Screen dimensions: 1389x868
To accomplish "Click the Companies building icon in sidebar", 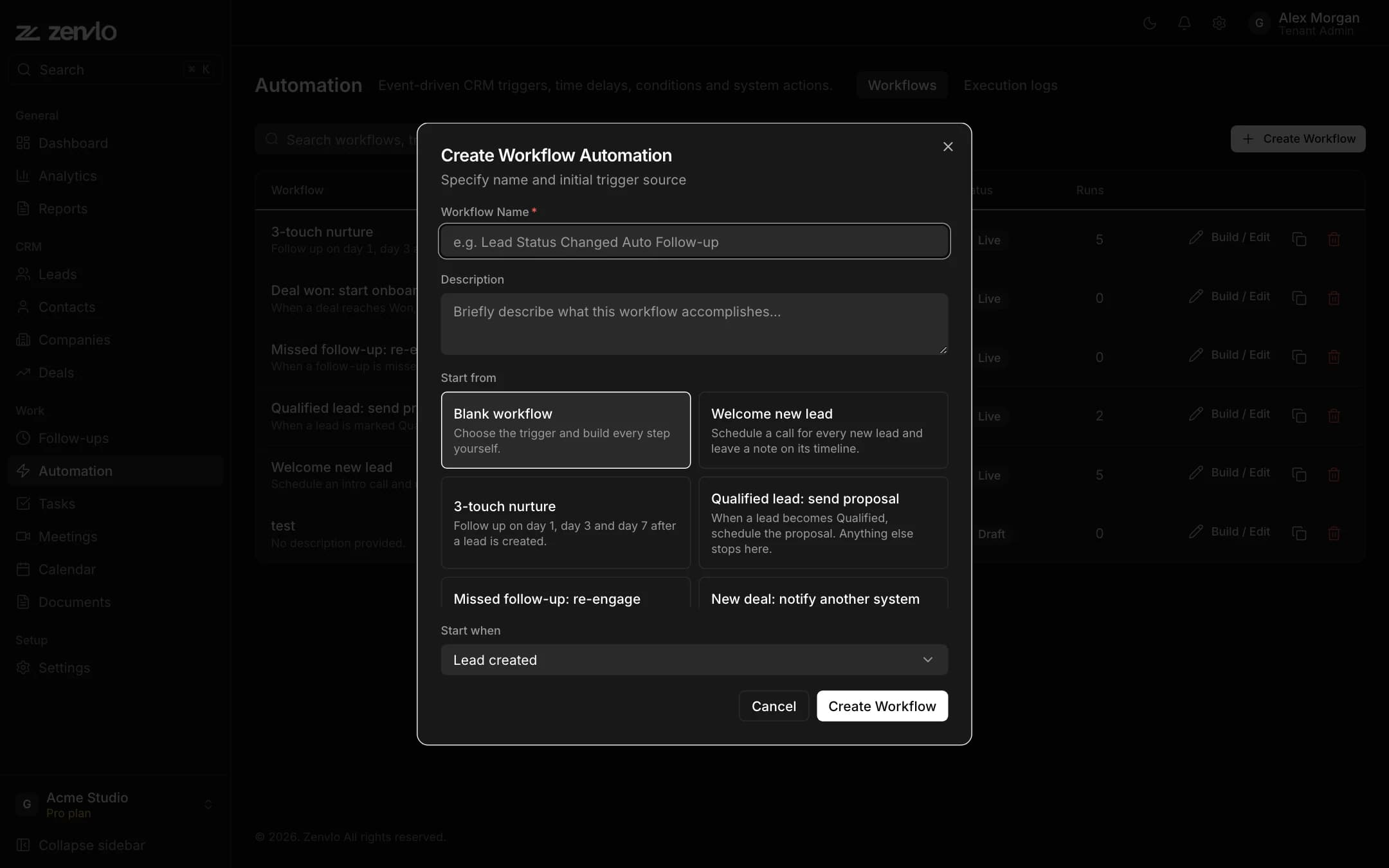I will [23, 339].
